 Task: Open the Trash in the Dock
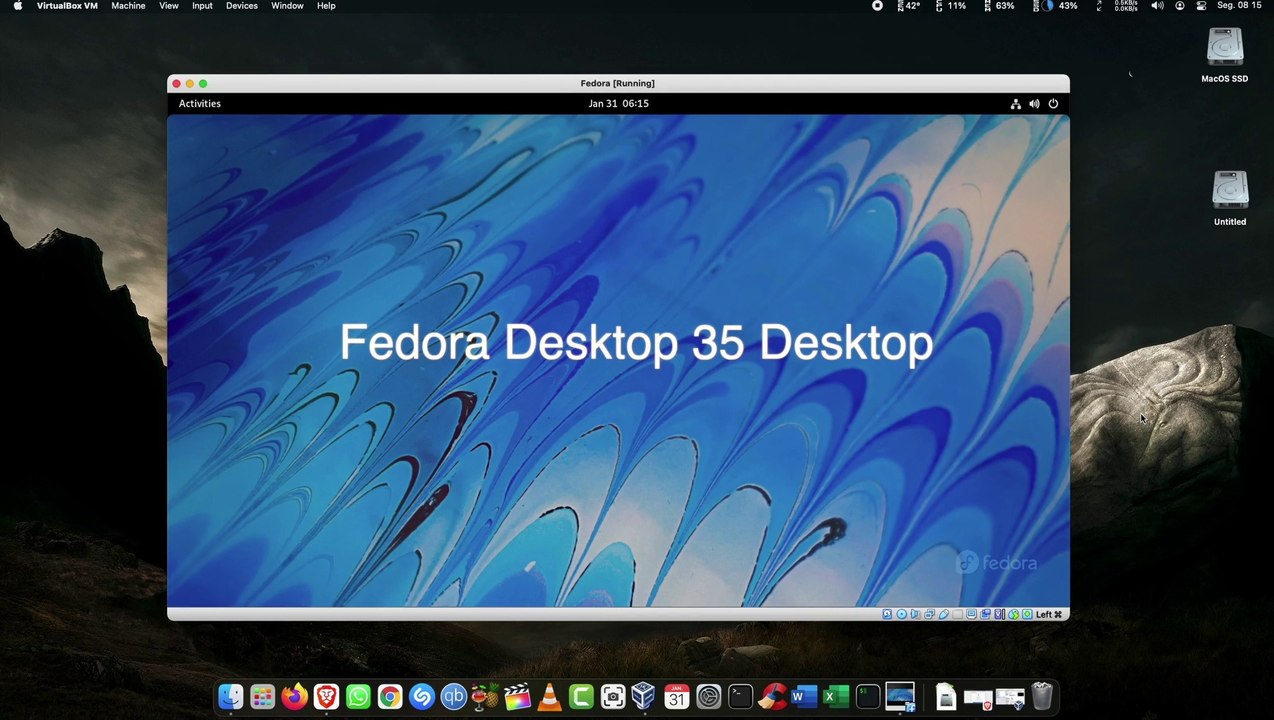pos(1042,697)
